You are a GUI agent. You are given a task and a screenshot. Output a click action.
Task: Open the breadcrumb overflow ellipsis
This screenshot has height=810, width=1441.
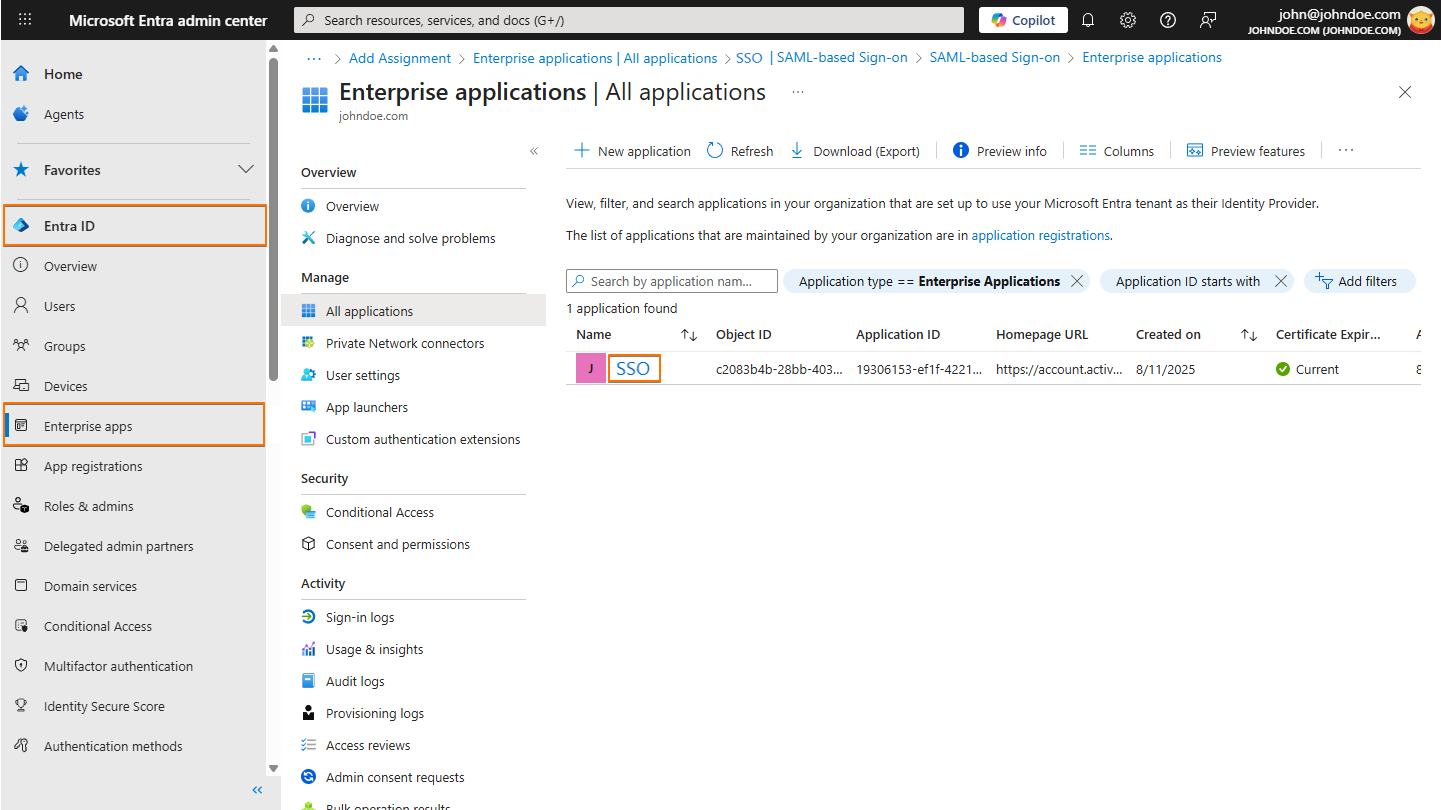point(314,58)
